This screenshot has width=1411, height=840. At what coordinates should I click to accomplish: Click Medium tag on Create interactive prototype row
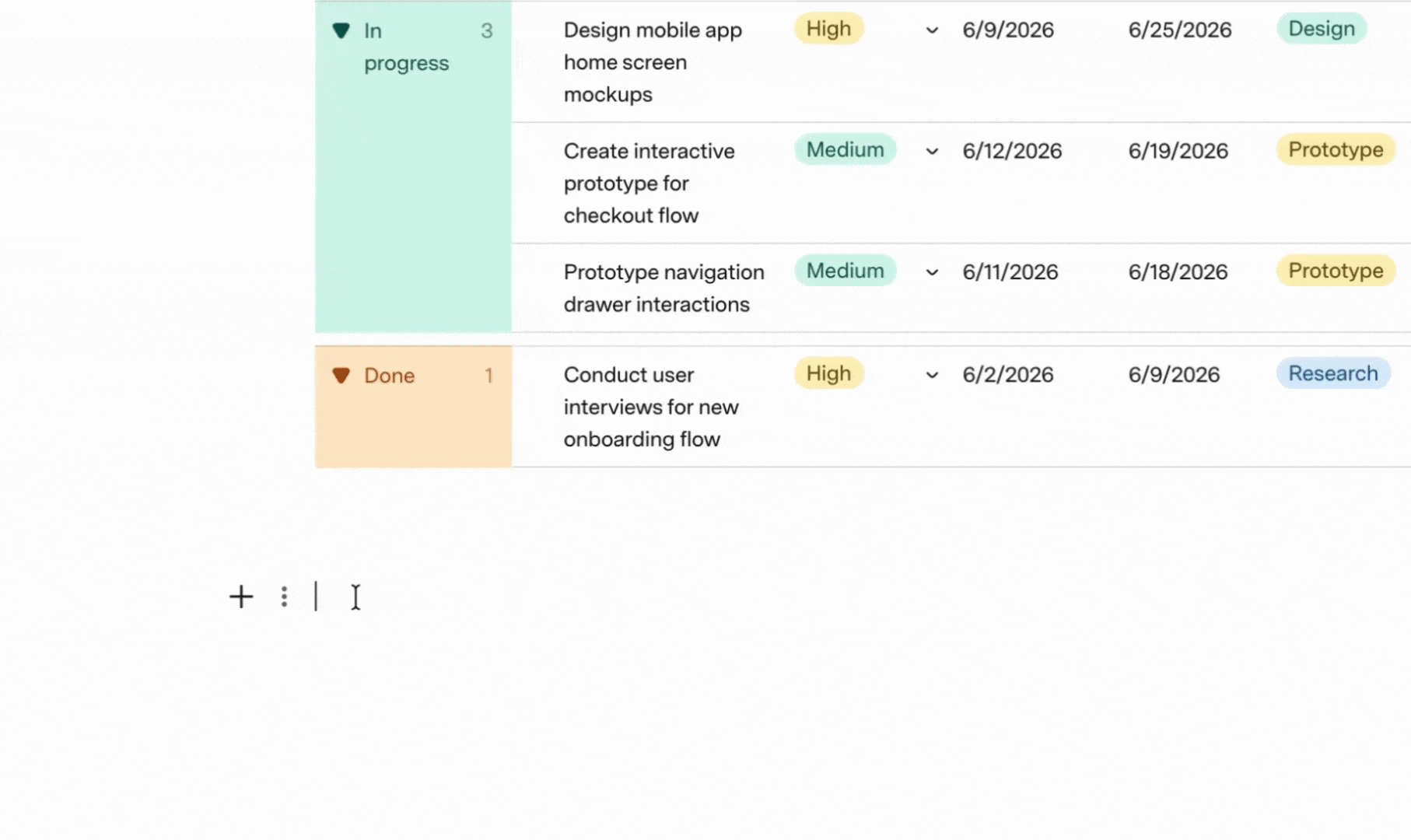[x=845, y=149]
